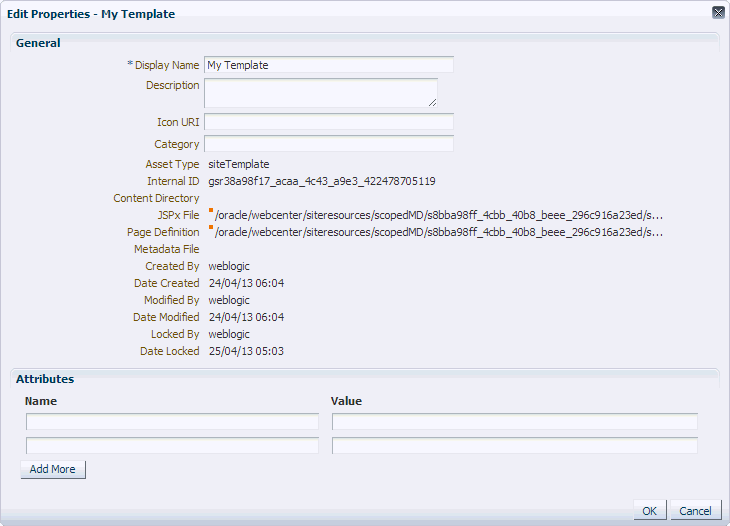This screenshot has width=730, height=526.
Task: Close the Edit Properties dialog
Action: pyautogui.click(x=718, y=13)
